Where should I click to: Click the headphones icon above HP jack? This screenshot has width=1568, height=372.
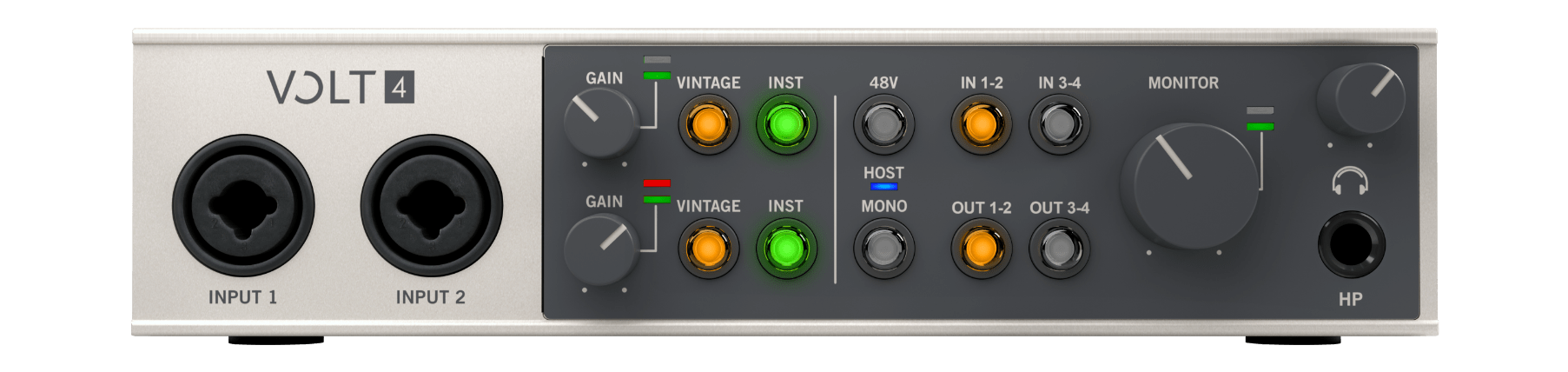[x=1350, y=181]
